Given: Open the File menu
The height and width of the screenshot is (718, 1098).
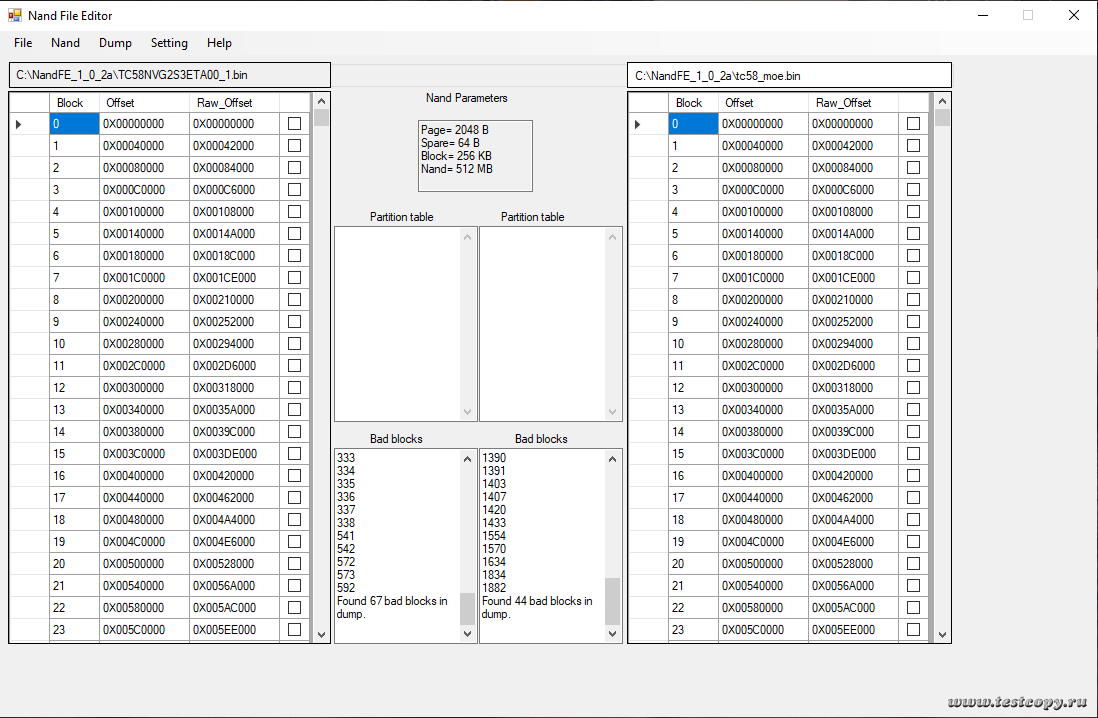Looking at the screenshot, I should tap(23, 43).
